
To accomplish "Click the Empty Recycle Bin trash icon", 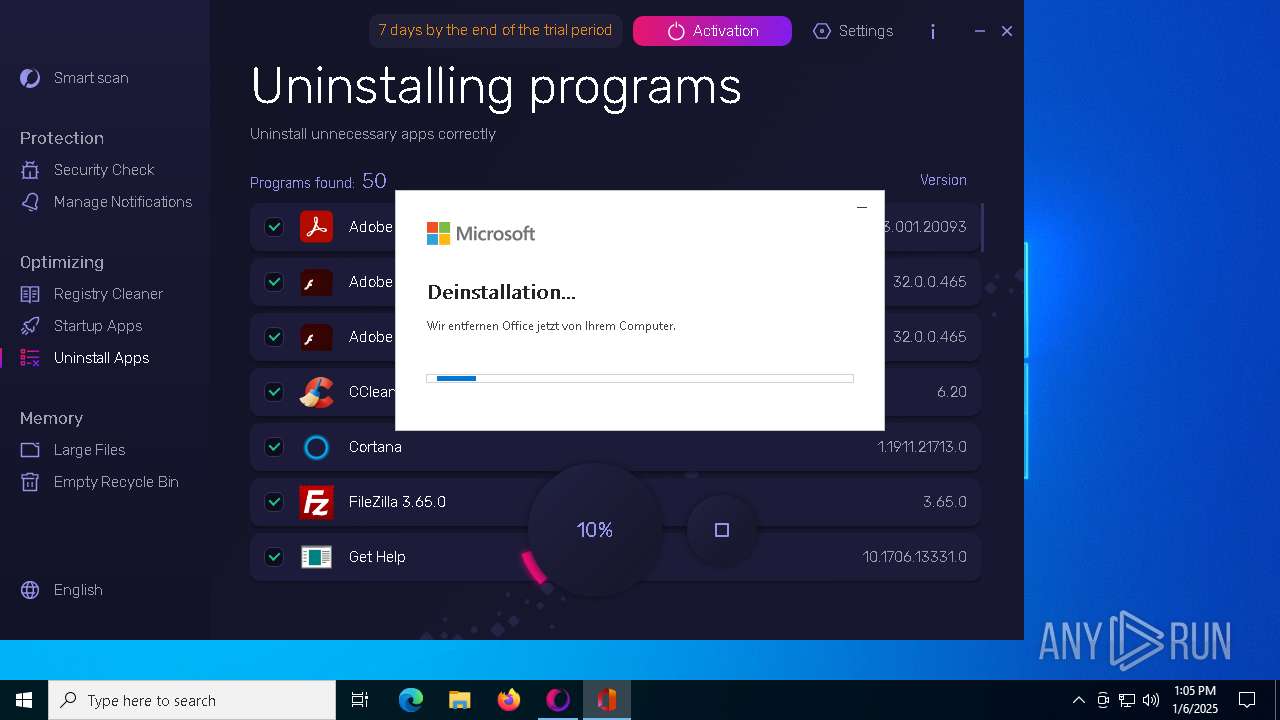I will [30, 482].
